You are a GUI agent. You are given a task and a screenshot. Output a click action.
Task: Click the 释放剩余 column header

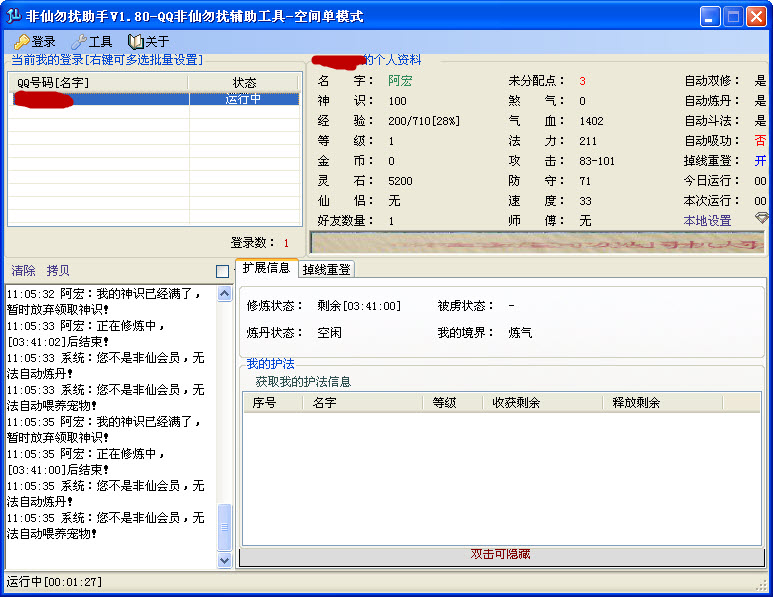tap(663, 403)
